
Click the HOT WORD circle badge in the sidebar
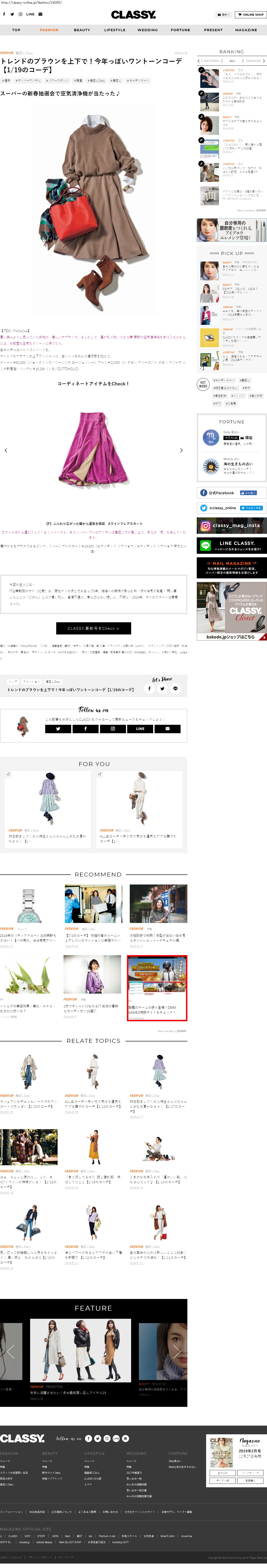coord(203,385)
